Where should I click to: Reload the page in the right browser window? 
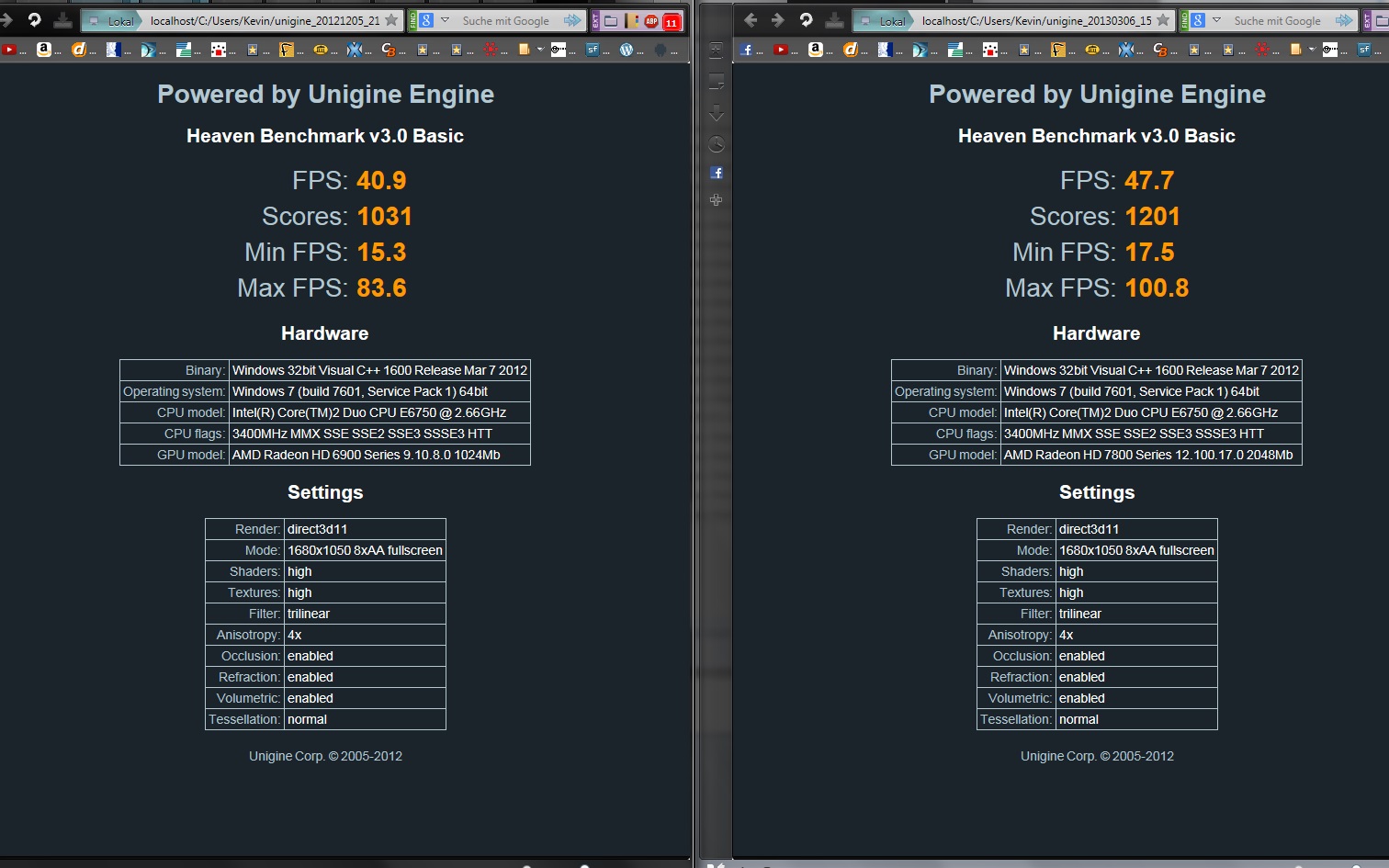(x=806, y=19)
